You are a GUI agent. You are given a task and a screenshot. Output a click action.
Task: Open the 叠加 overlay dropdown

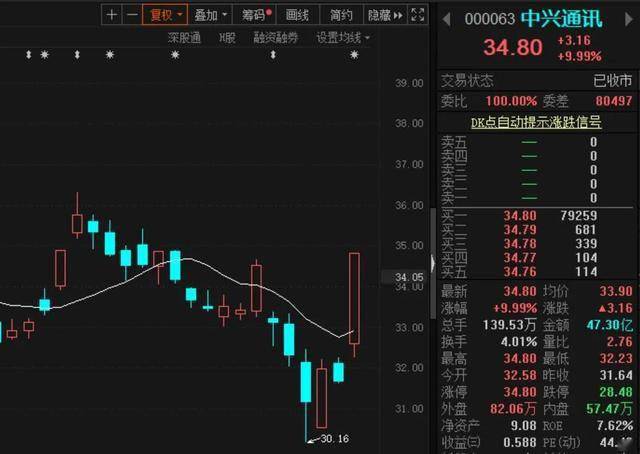[210, 16]
